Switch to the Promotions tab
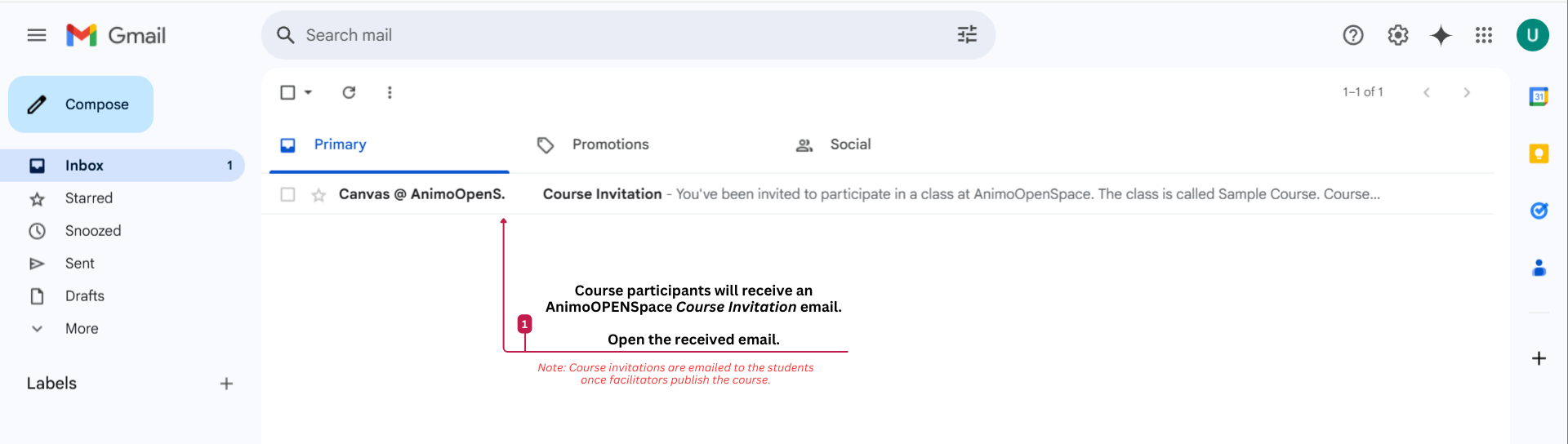Image resolution: width=1568 pixels, height=444 pixels. 609,144
